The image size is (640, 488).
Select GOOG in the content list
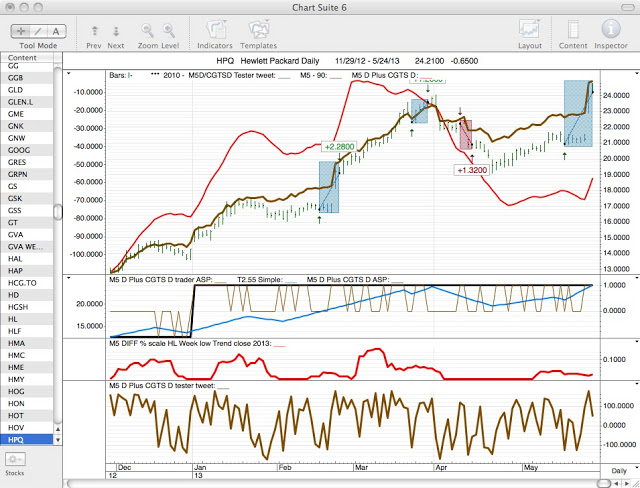coord(27,150)
